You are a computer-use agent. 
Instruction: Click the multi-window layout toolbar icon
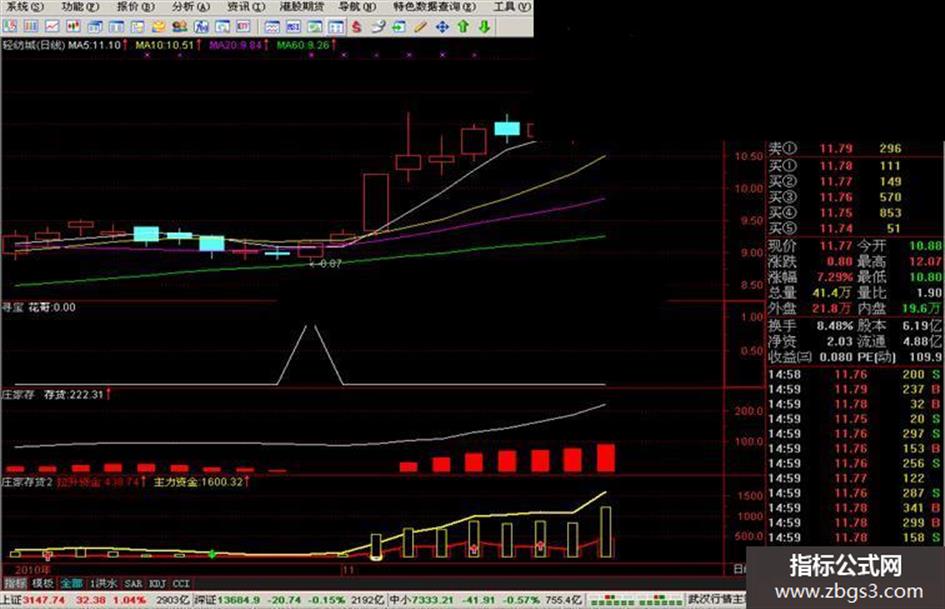[x=95, y=27]
